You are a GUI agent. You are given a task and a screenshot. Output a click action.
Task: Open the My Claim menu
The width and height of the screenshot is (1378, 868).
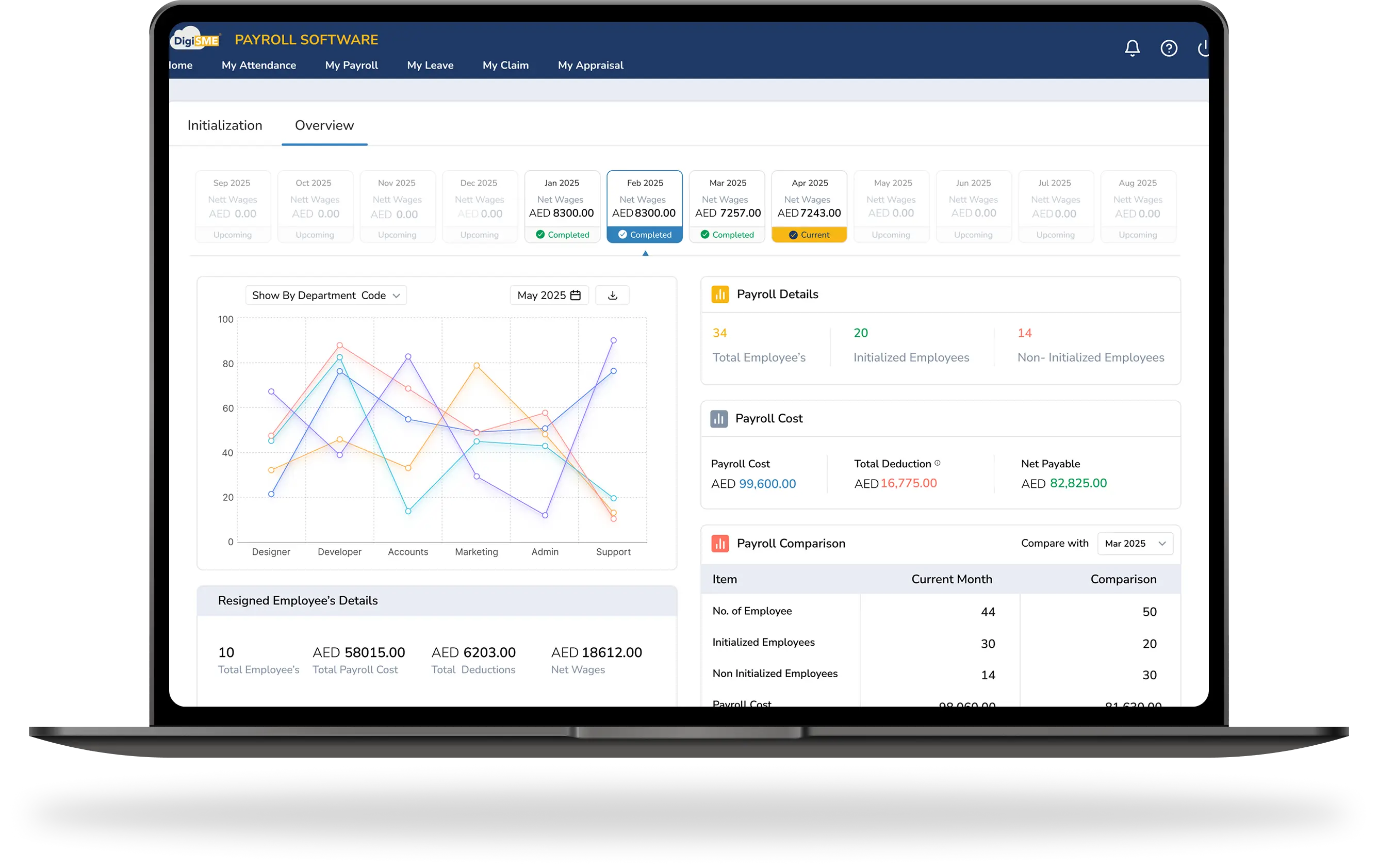[505, 65]
